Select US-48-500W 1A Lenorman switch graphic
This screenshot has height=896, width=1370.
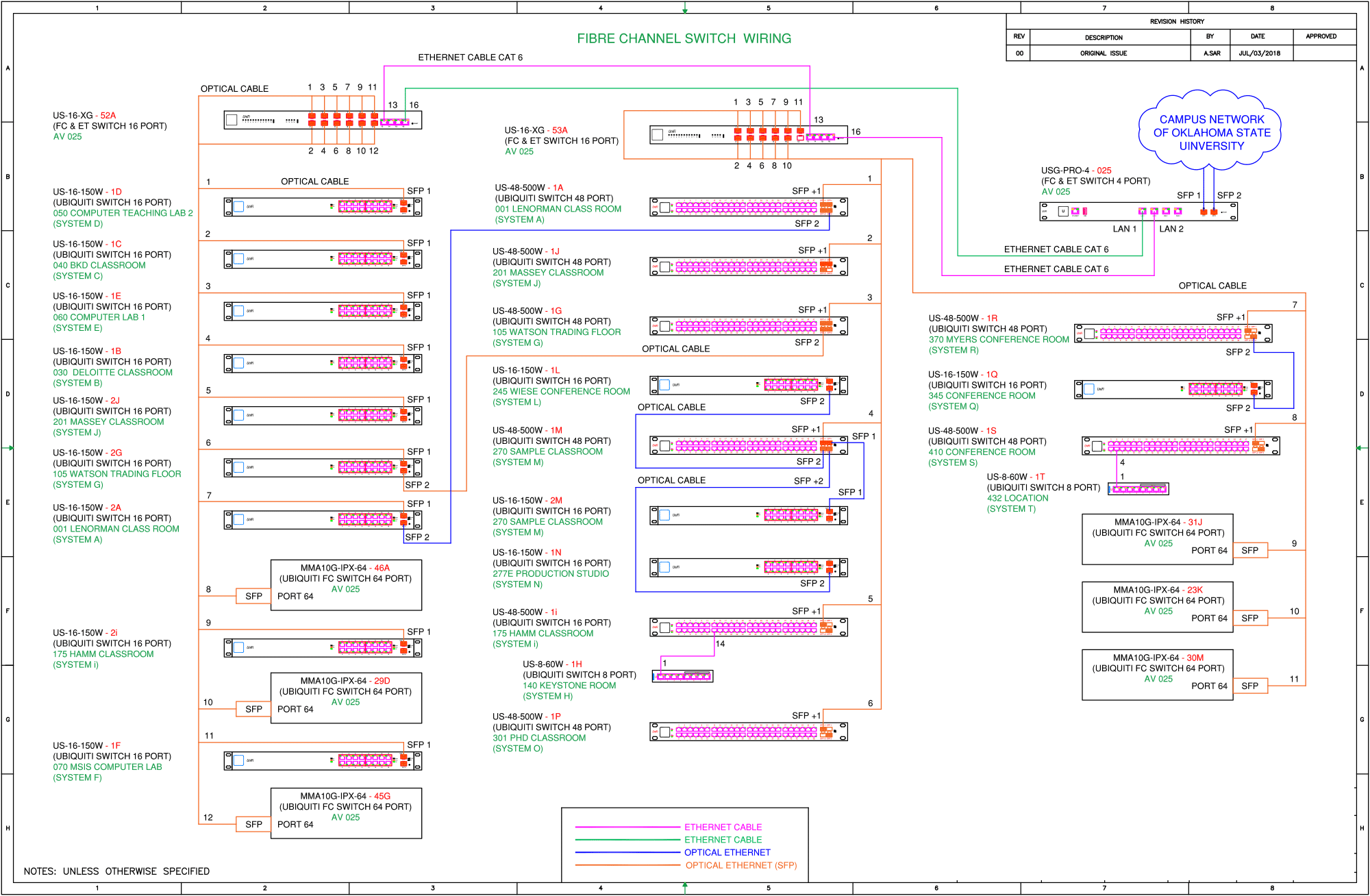[x=748, y=207]
